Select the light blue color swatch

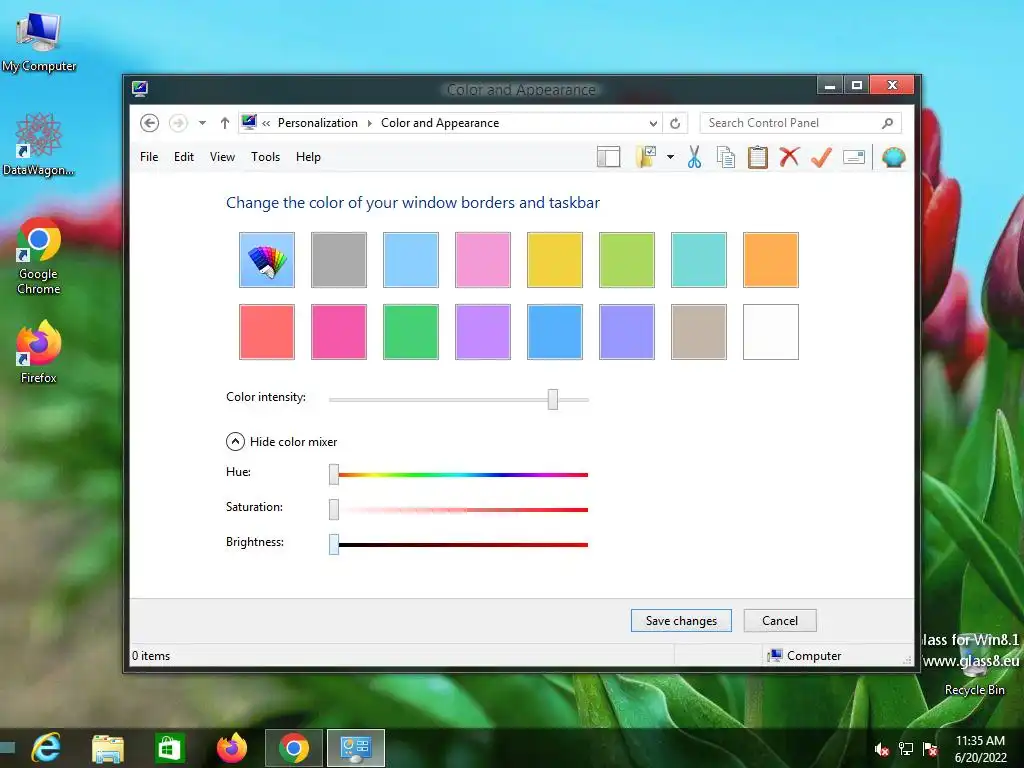click(x=411, y=260)
